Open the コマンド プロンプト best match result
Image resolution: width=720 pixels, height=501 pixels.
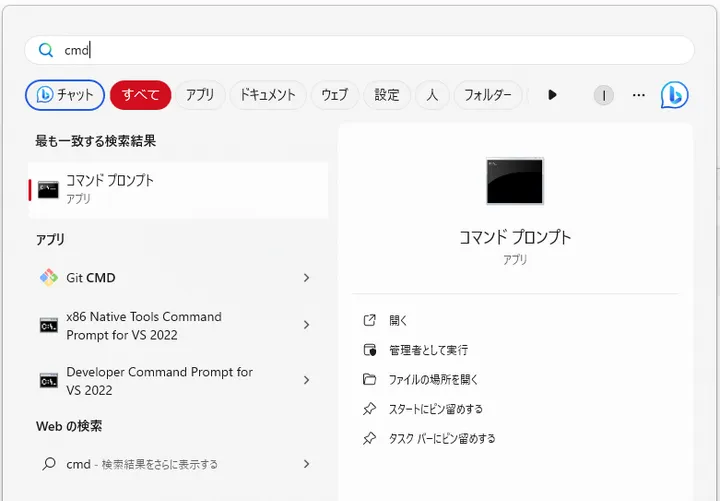[178, 190]
